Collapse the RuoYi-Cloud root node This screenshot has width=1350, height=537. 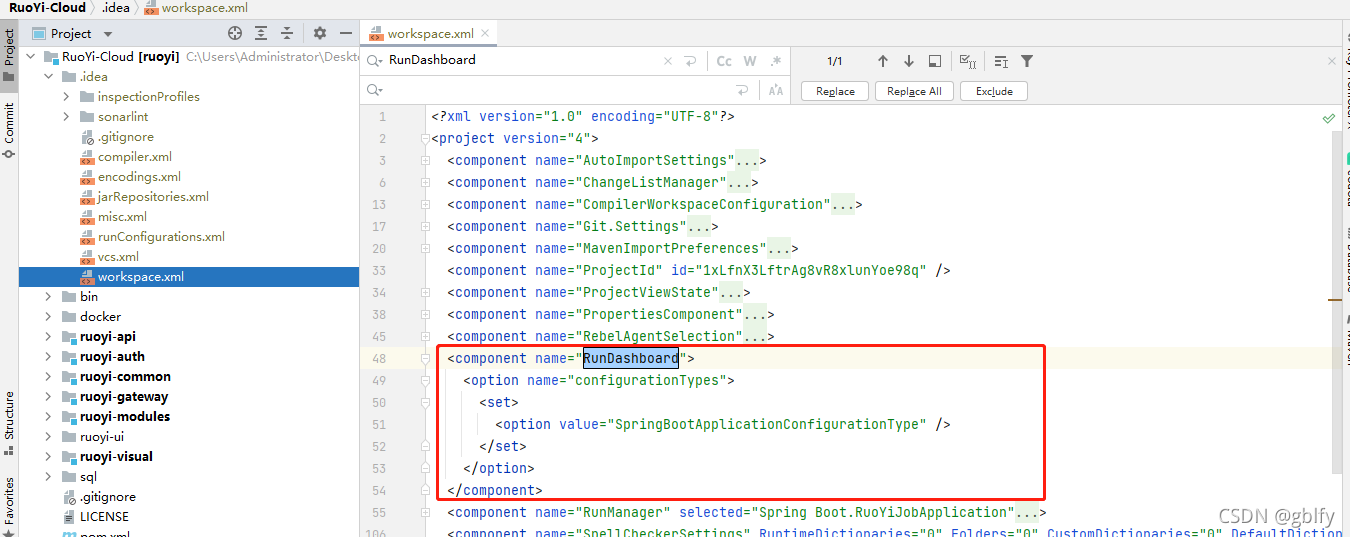[30, 57]
